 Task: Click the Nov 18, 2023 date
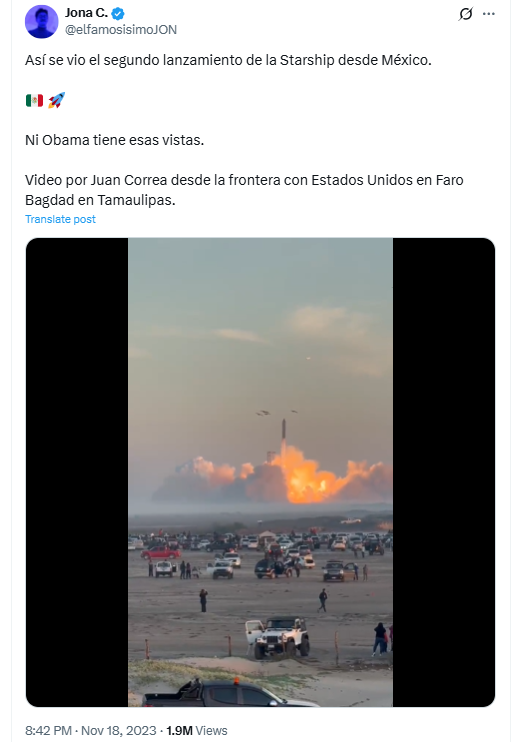119,731
